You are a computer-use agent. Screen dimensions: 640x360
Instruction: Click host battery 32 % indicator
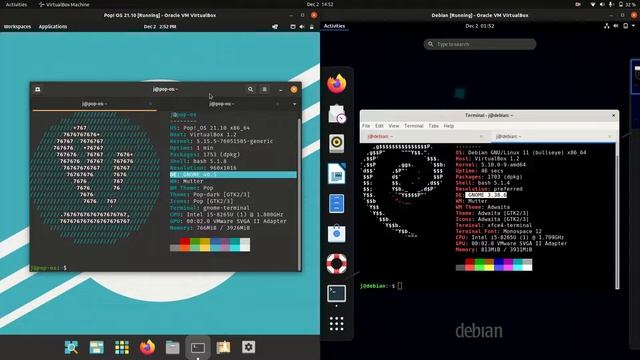pyautogui.click(x=627, y=4)
